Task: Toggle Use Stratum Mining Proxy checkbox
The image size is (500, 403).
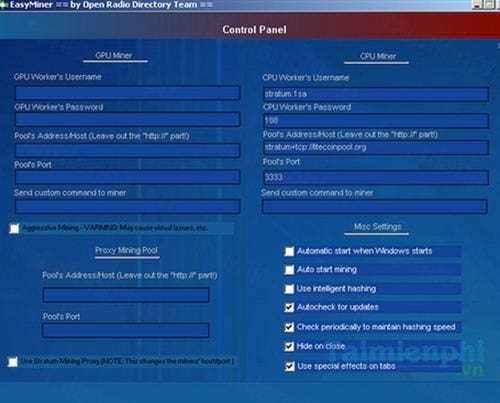Action: pos(13,362)
